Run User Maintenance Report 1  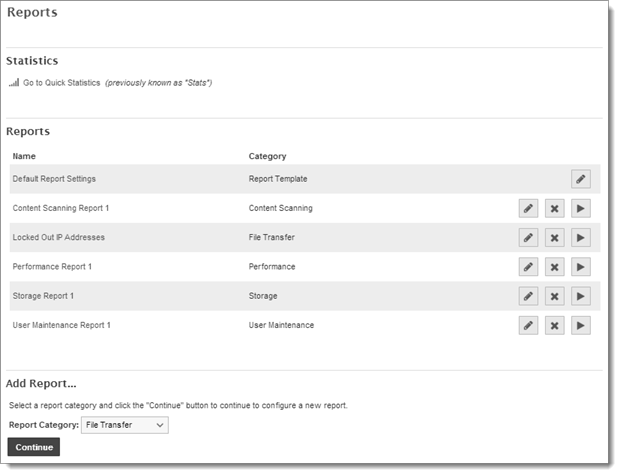[x=581, y=325]
